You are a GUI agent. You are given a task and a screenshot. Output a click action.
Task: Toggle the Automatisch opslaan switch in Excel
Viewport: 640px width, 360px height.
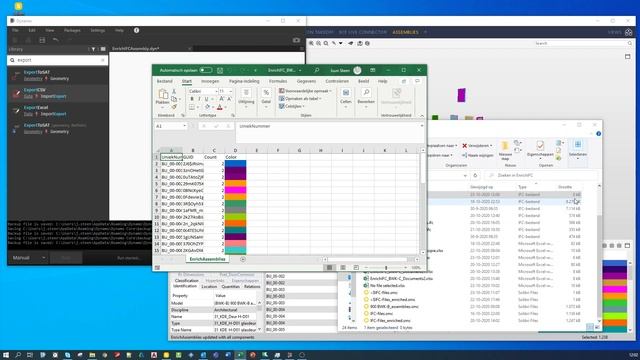[206, 70]
